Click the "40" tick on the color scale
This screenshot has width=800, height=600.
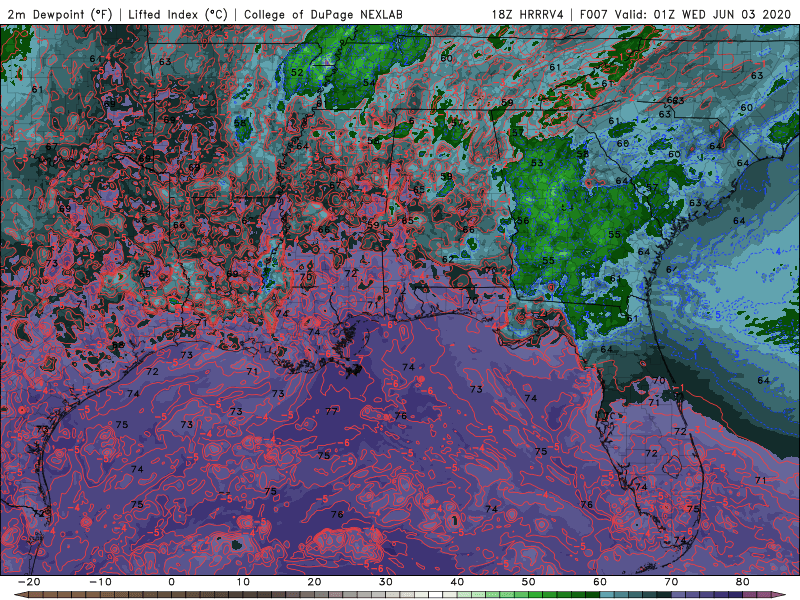457,582
